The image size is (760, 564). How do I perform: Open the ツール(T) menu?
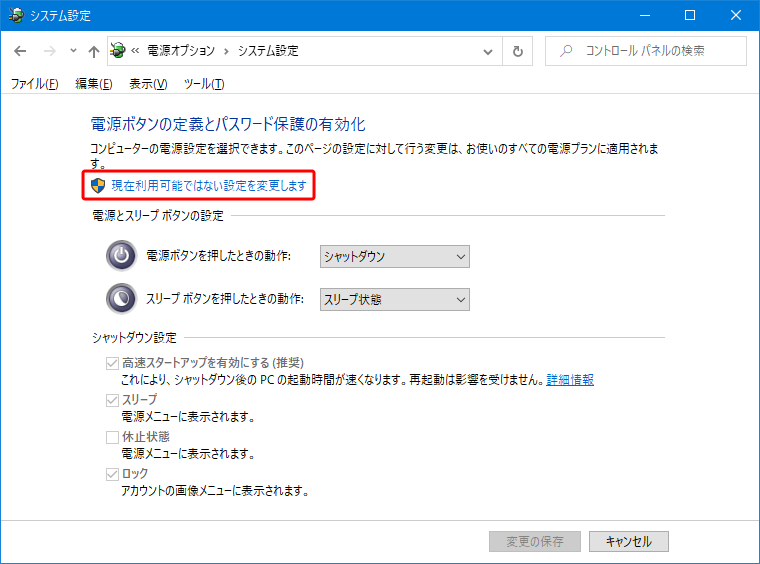(204, 84)
